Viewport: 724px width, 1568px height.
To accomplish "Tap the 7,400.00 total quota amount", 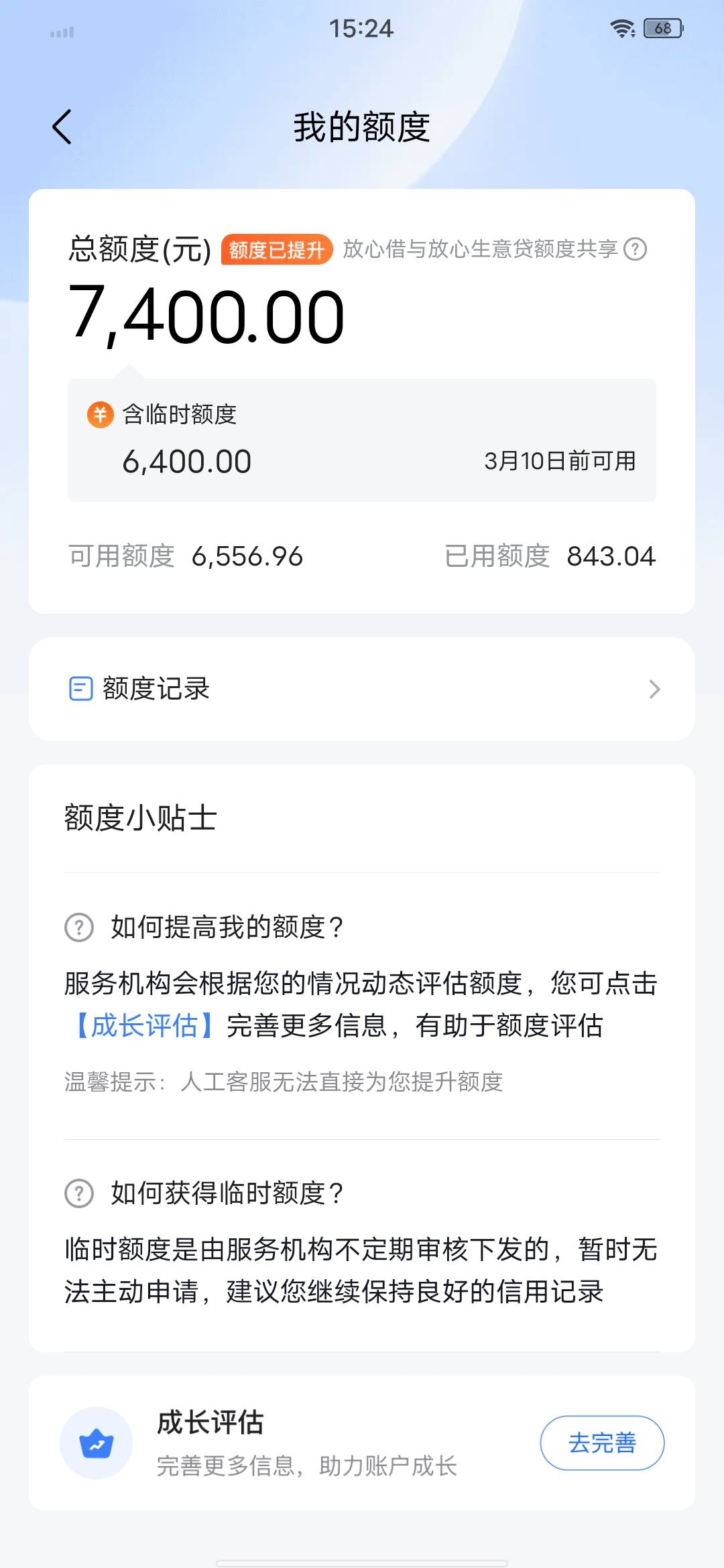I will coord(206,316).
